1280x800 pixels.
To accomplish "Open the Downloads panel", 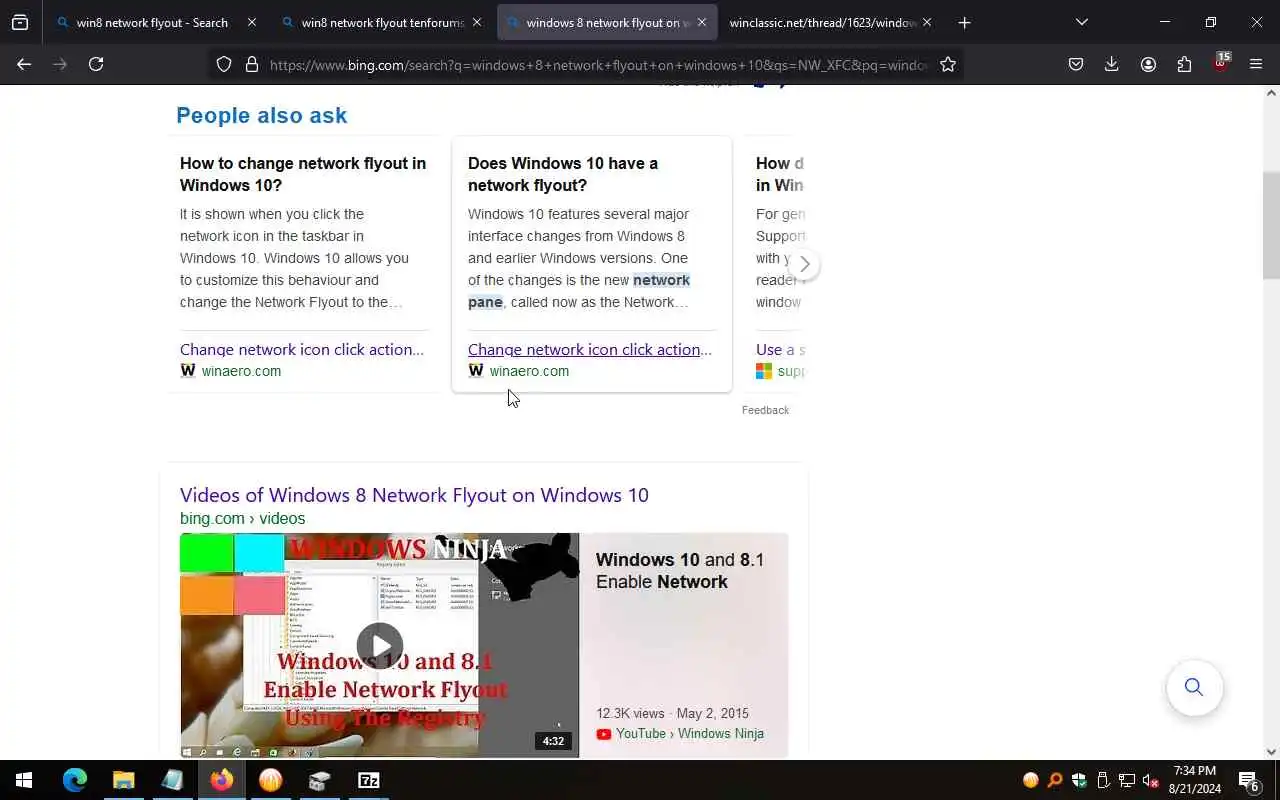I will point(1111,64).
